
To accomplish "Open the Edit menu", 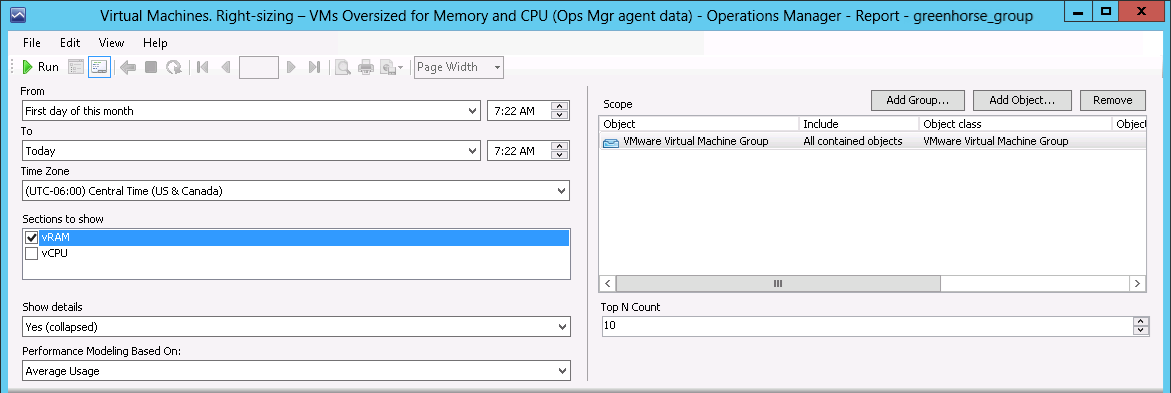I will [x=70, y=43].
